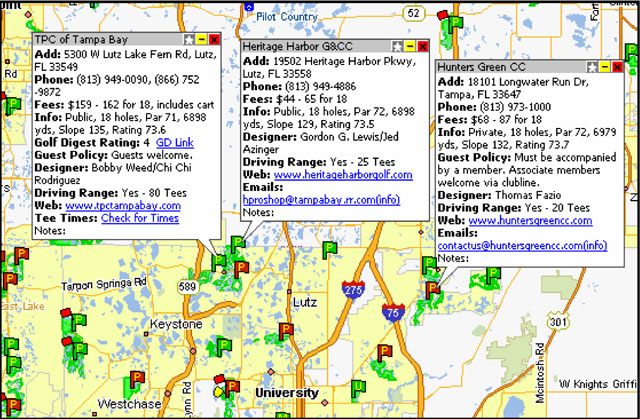Click the Keystone town label on the map
This screenshot has height=419, width=640.
pyautogui.click(x=176, y=324)
